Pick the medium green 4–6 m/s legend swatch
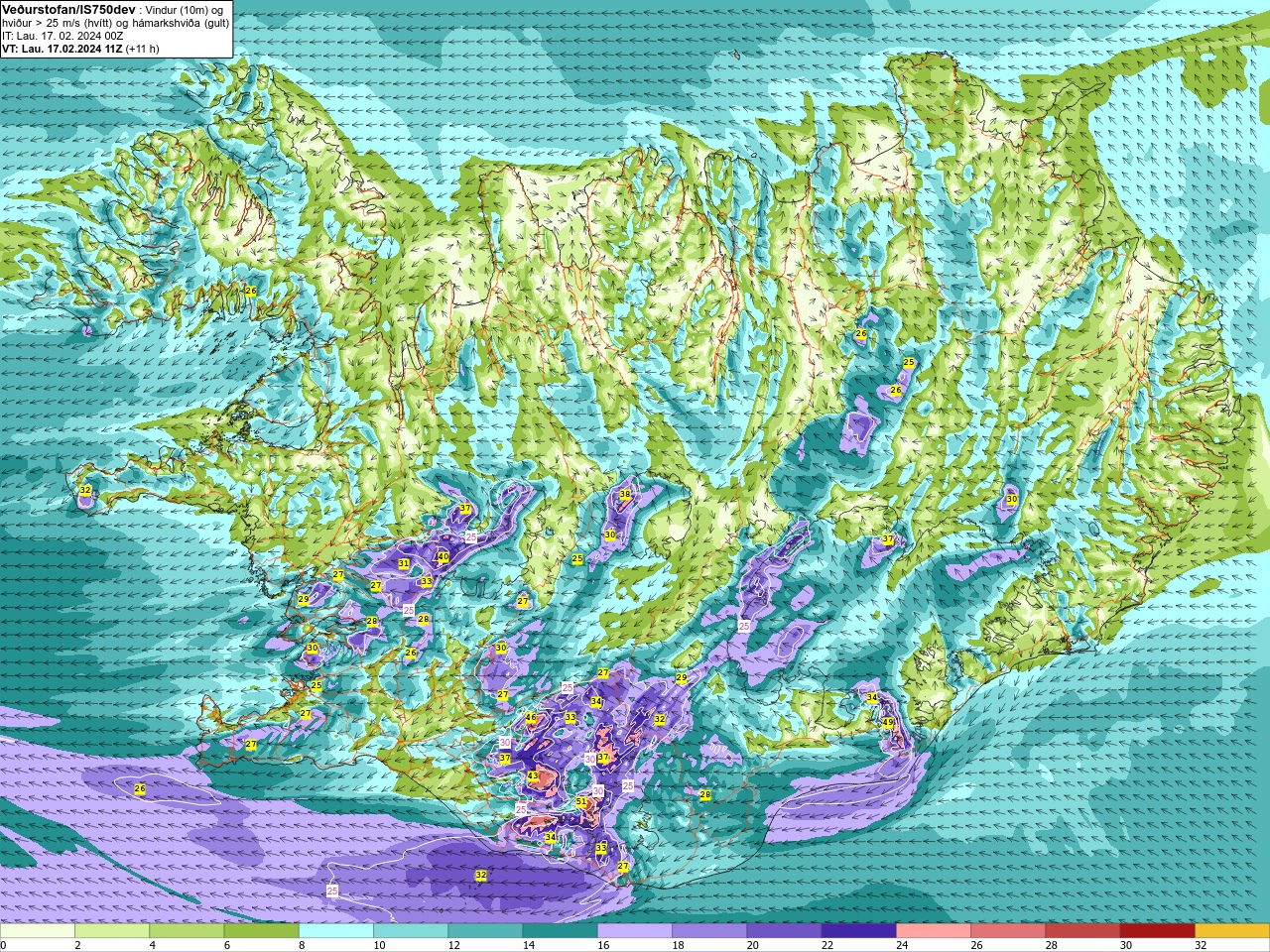Screen dimensions: 1270x952 [187, 931]
